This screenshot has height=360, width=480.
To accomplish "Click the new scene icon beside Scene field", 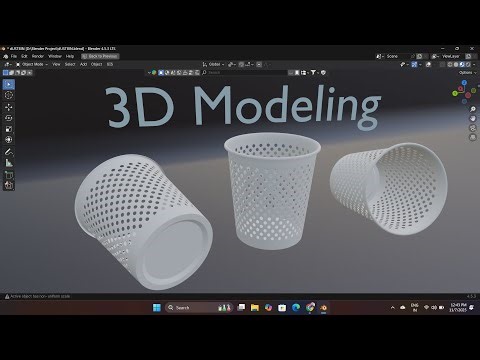I will 419,56.
